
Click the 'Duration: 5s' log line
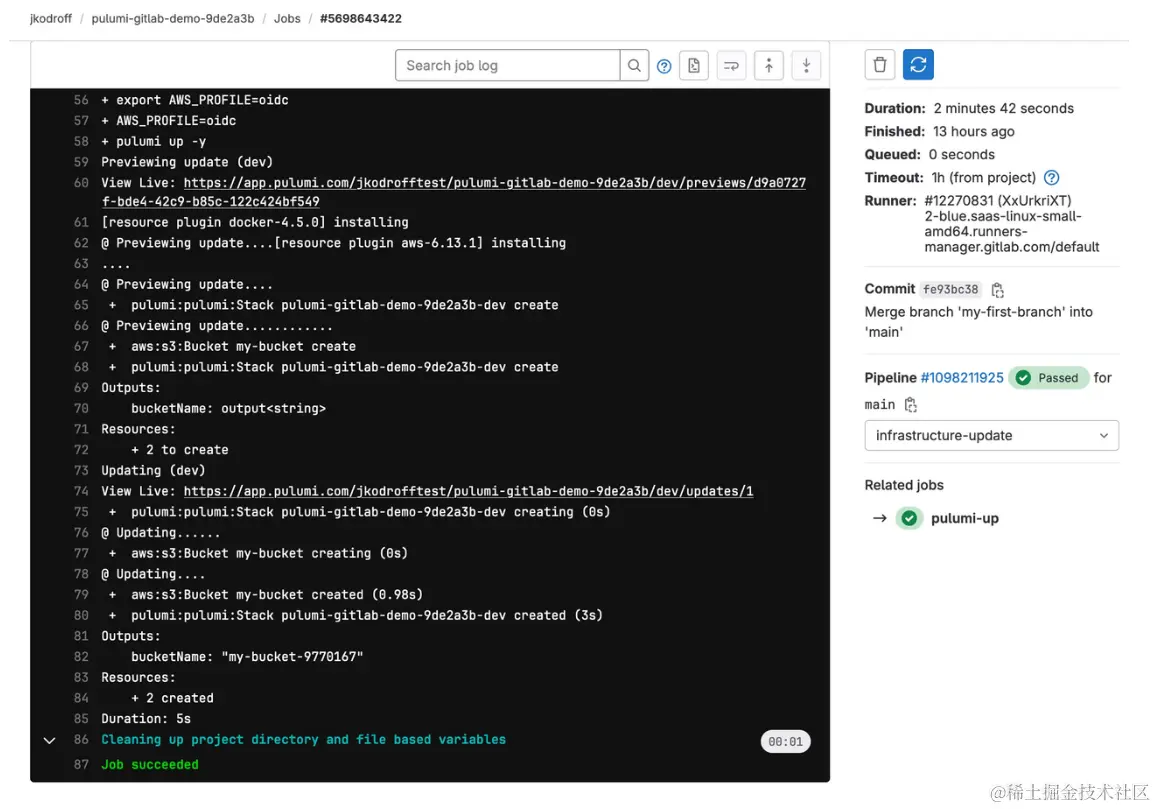146,719
